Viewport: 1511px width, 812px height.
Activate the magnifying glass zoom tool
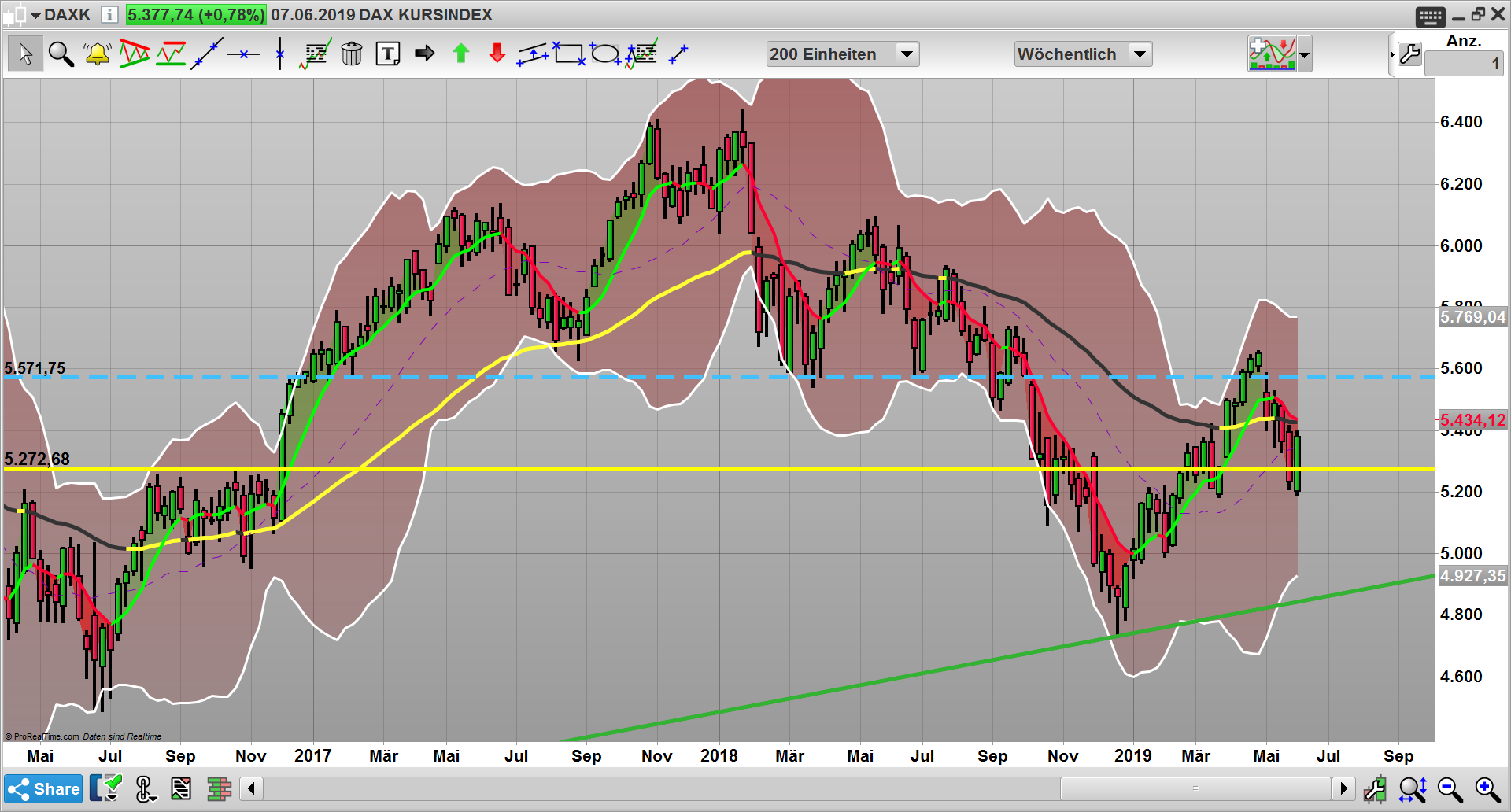[61, 54]
